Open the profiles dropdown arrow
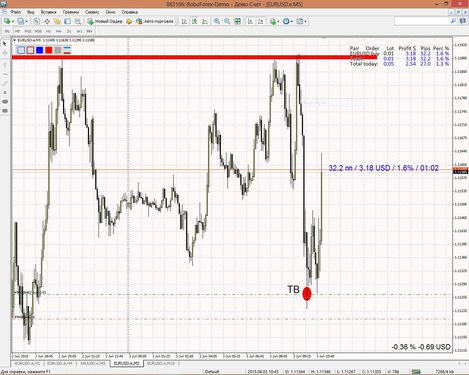Screen dimensions: 469x375 [27, 22]
